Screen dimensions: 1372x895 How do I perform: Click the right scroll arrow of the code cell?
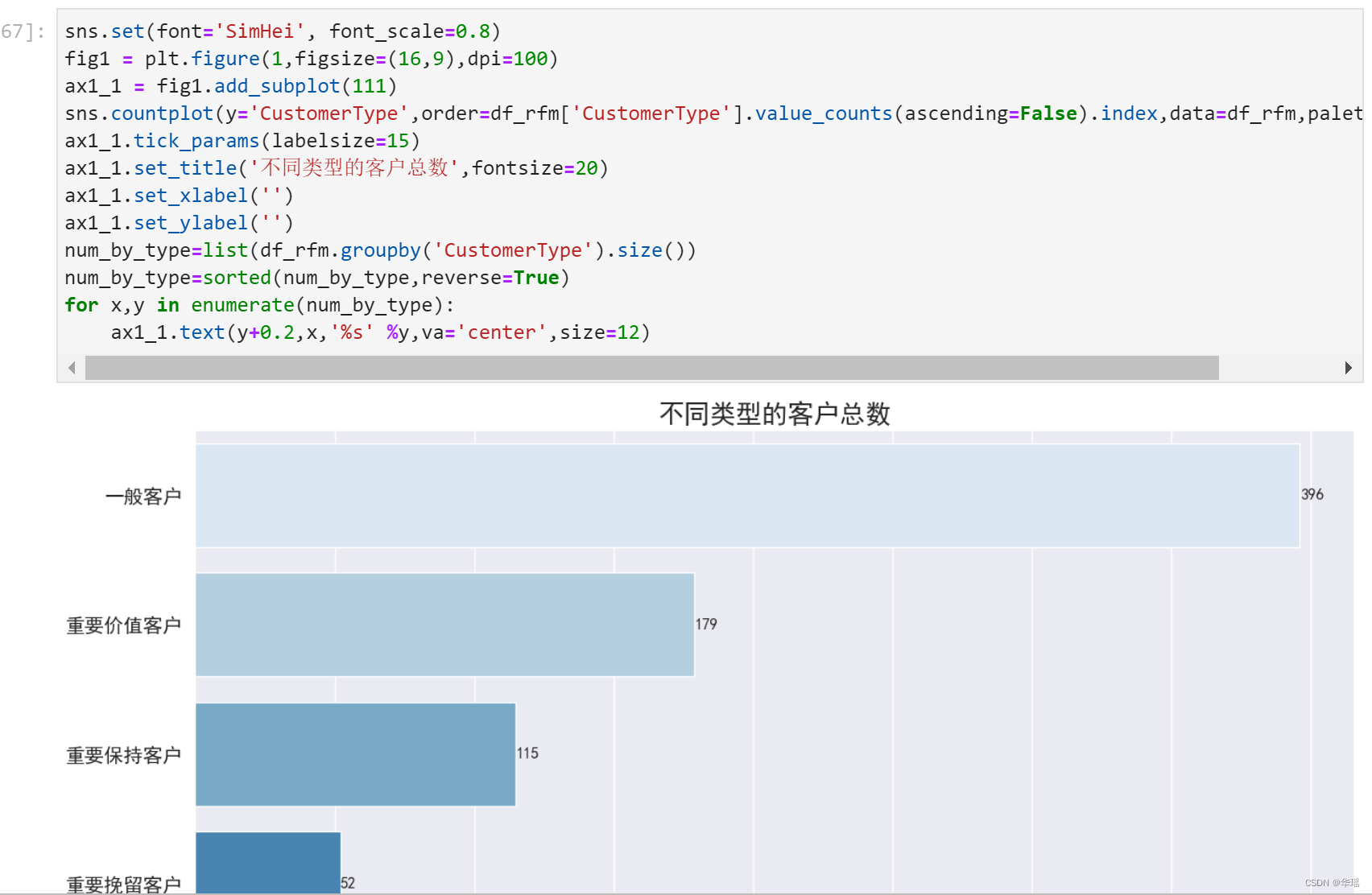click(x=1349, y=368)
